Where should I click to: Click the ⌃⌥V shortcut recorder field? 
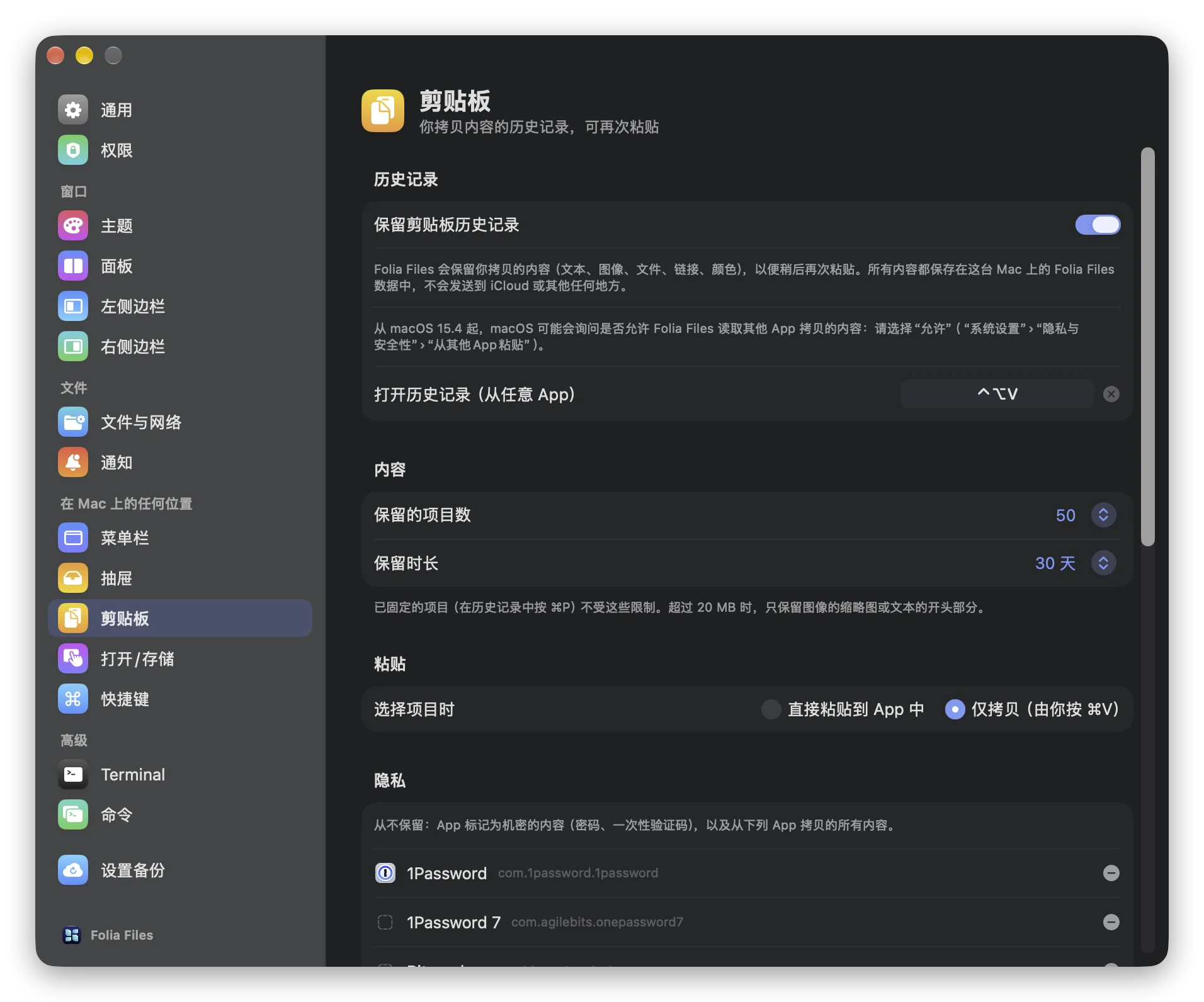click(x=997, y=394)
